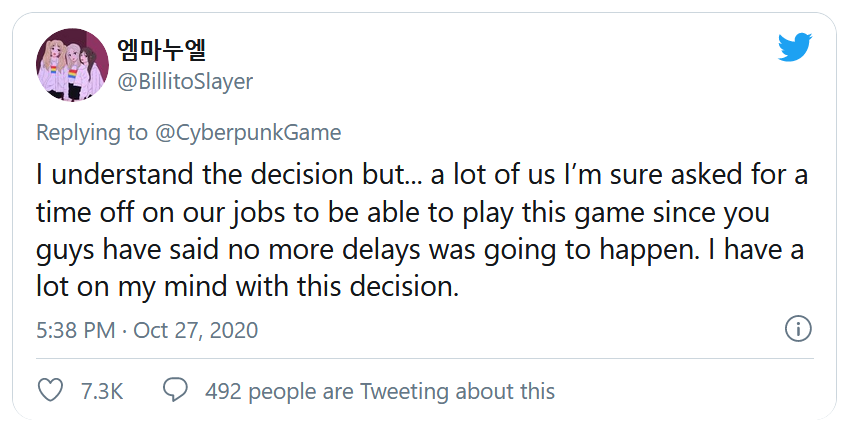Click the last line "lot on my mind"
Screen dimensions: 849x430
tap(247, 288)
